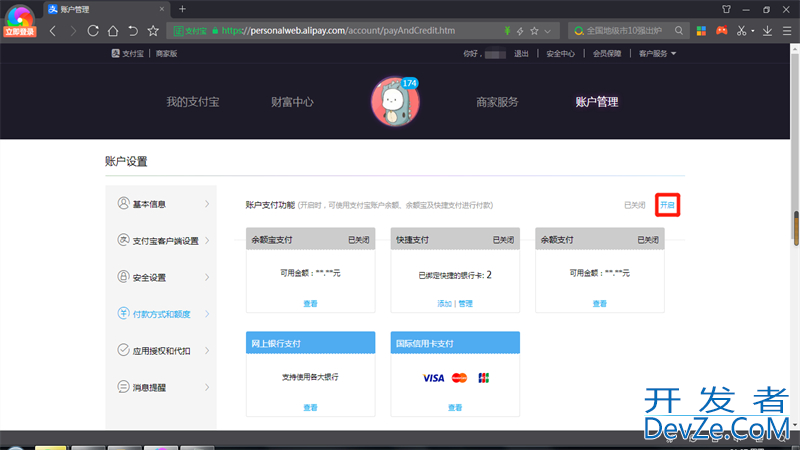Go back with the browser back arrow
The height and width of the screenshot is (450, 800).
53,31
